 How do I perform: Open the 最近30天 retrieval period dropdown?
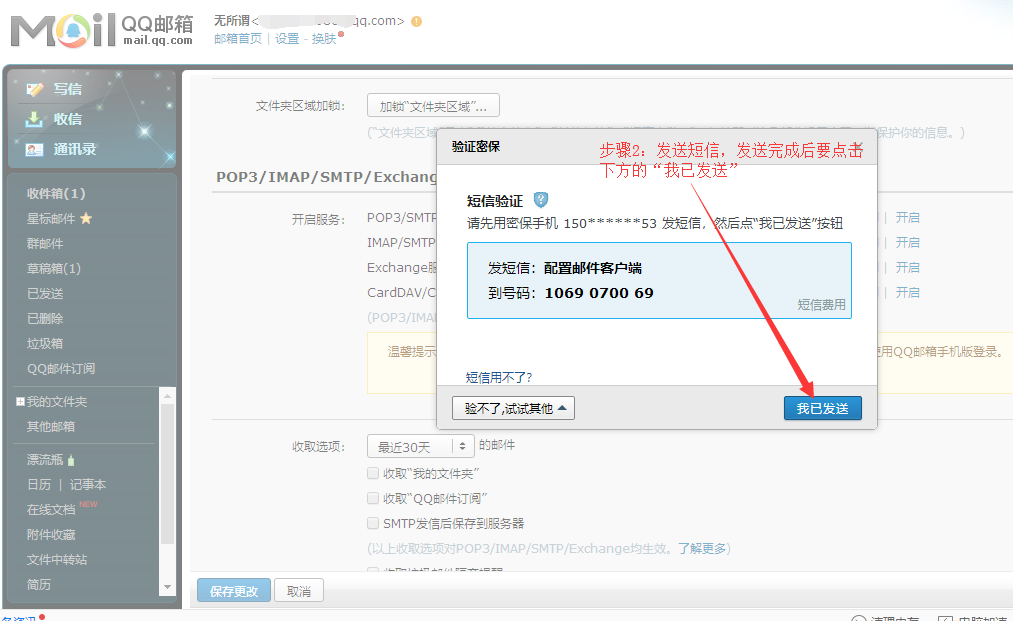pos(421,447)
